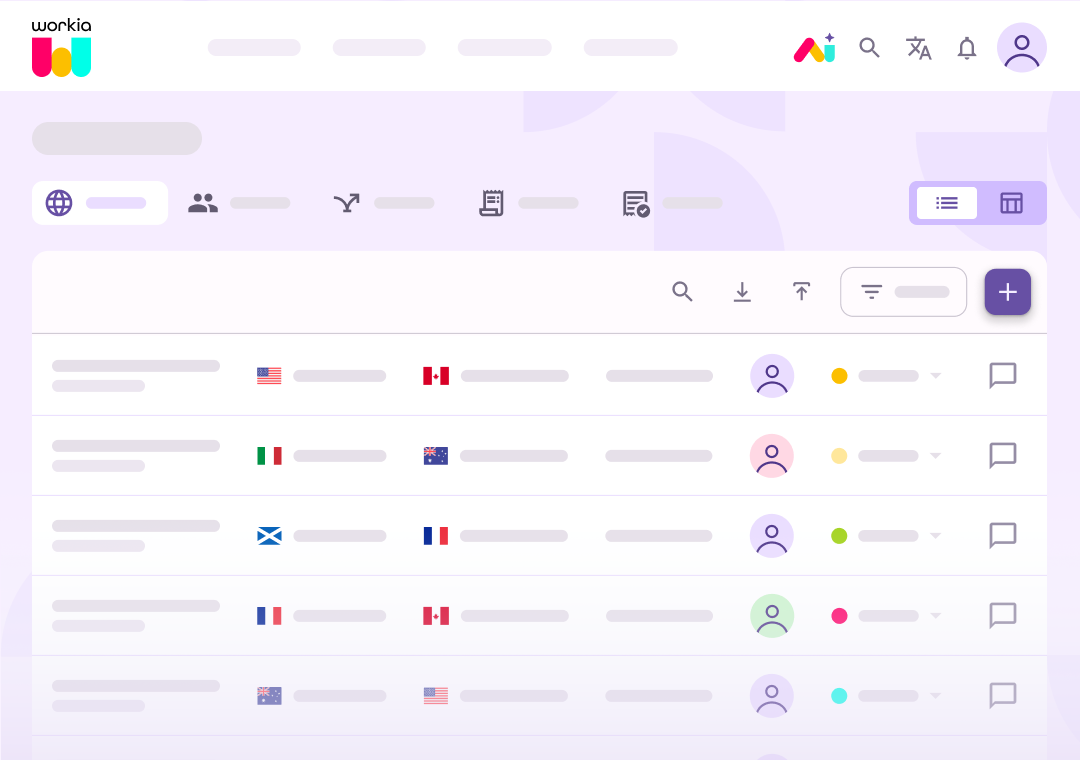
Task: Click the purple avatar in USA-Canada row
Action: [x=771, y=376]
